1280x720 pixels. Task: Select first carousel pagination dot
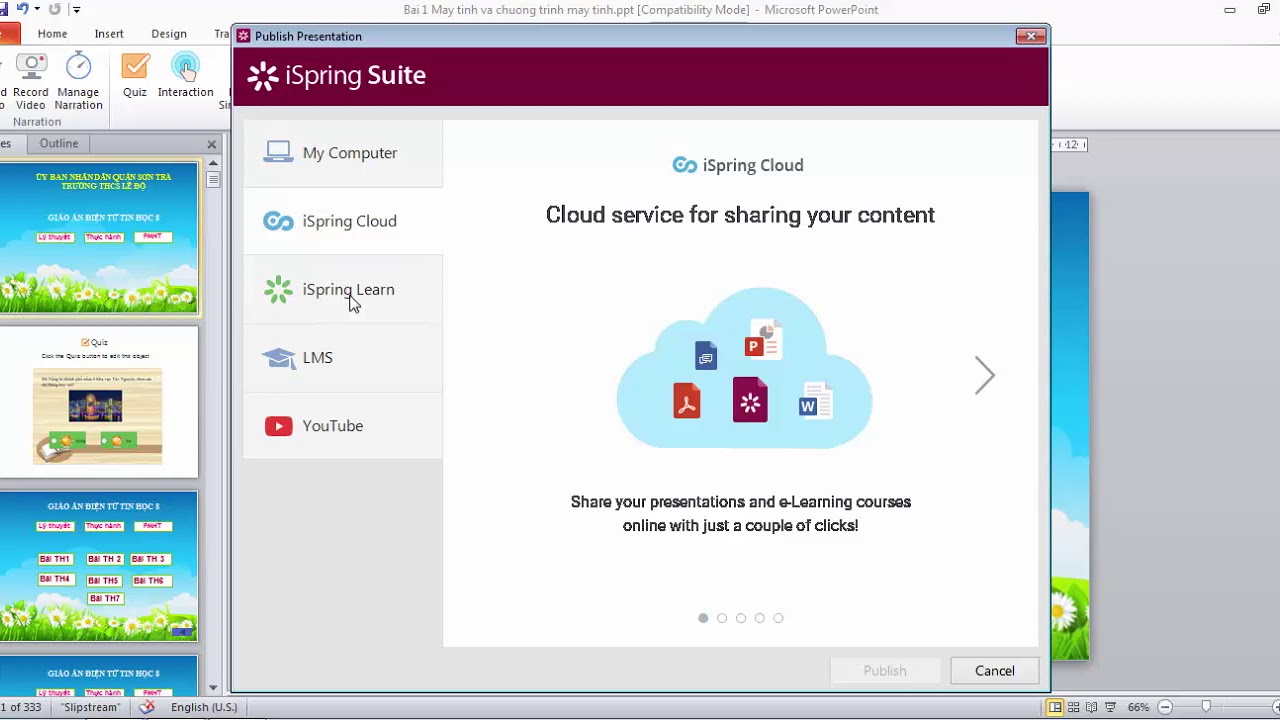click(x=703, y=618)
